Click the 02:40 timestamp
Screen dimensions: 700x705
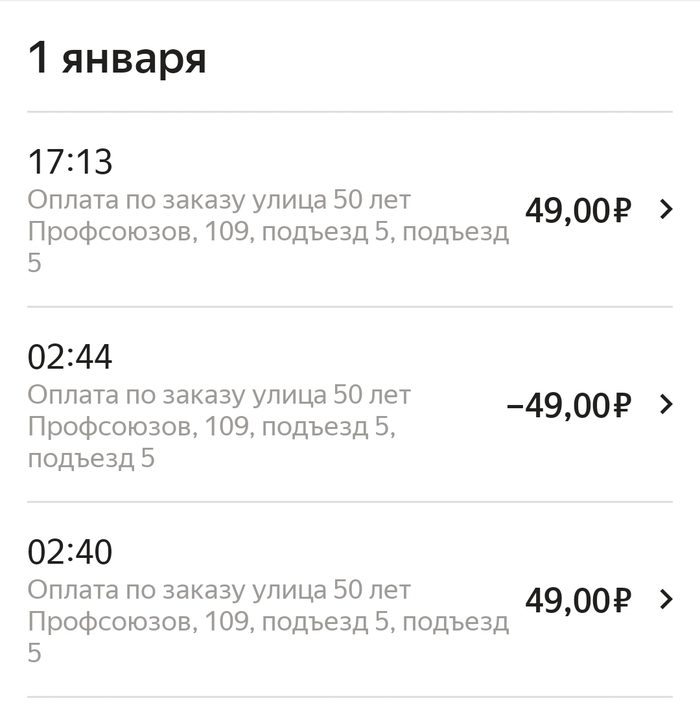70,552
